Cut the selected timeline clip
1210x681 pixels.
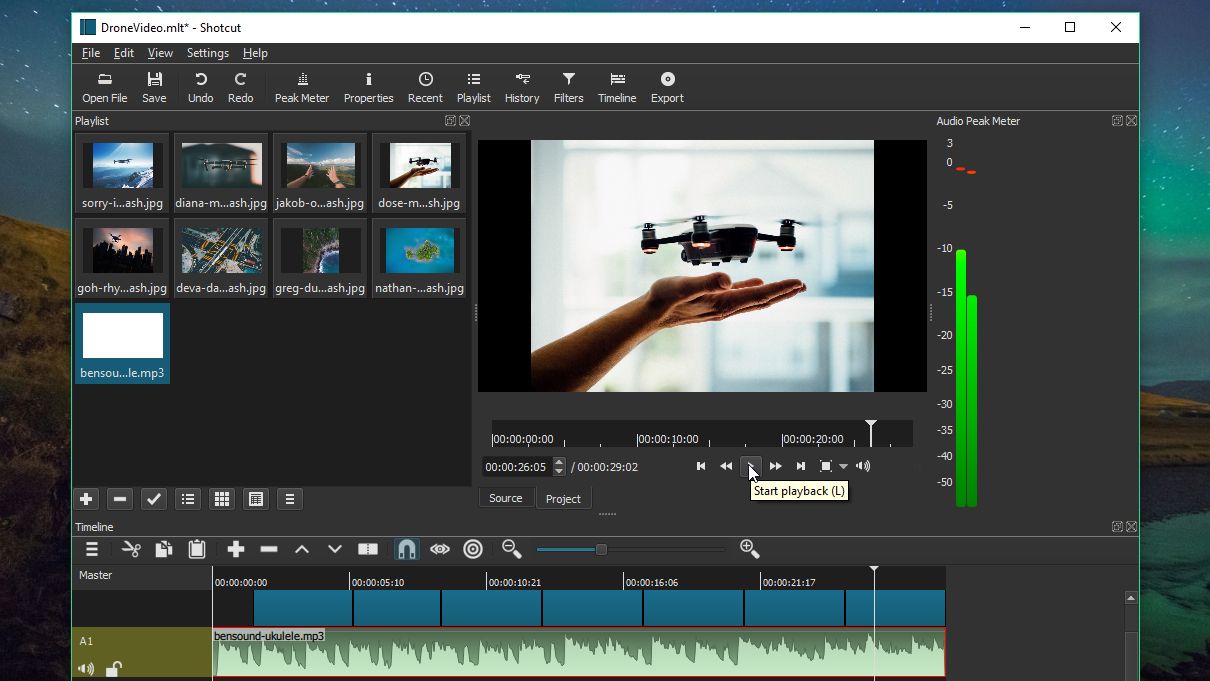point(131,548)
